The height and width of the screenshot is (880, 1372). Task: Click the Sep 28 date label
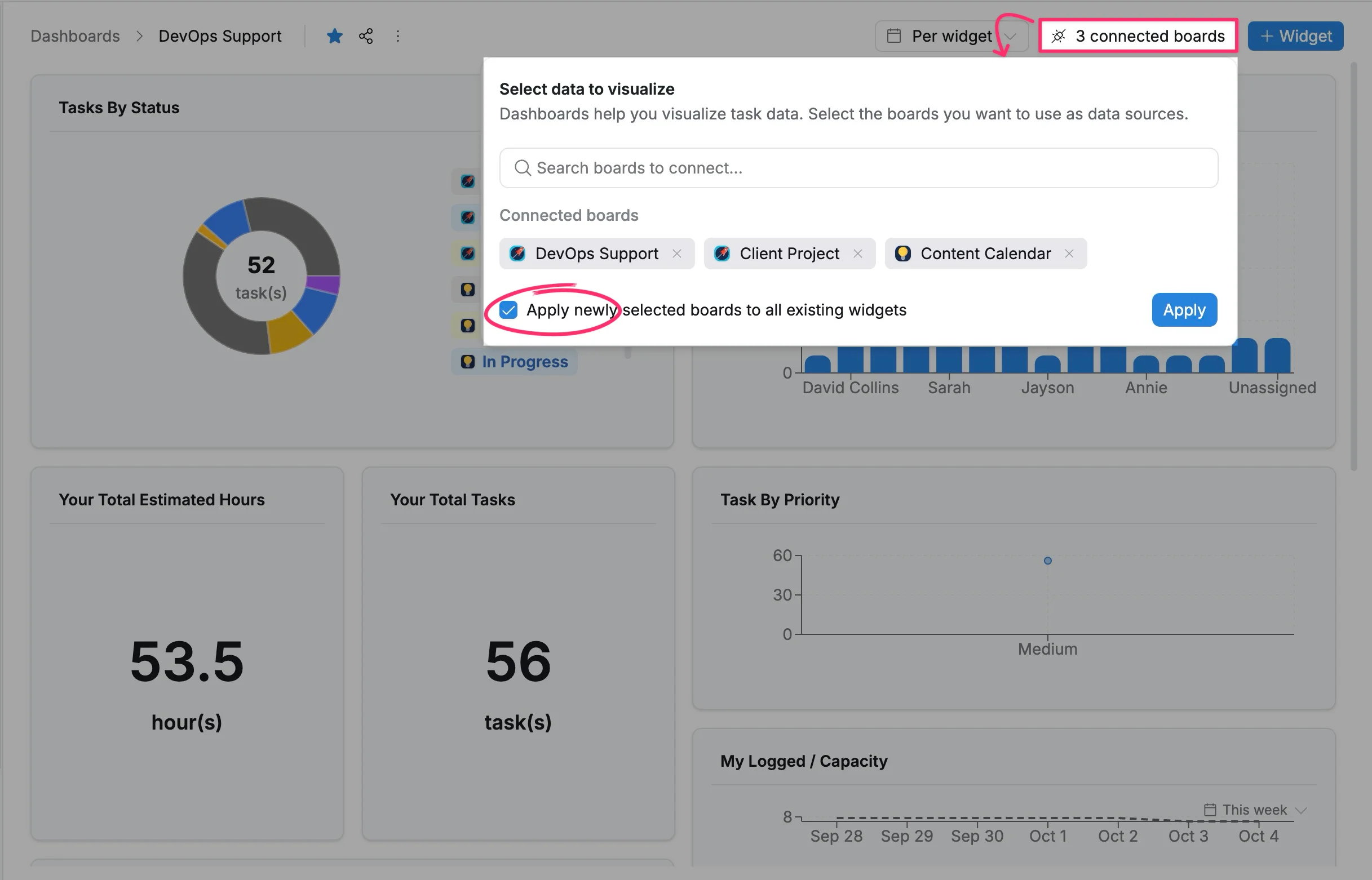tap(837, 836)
